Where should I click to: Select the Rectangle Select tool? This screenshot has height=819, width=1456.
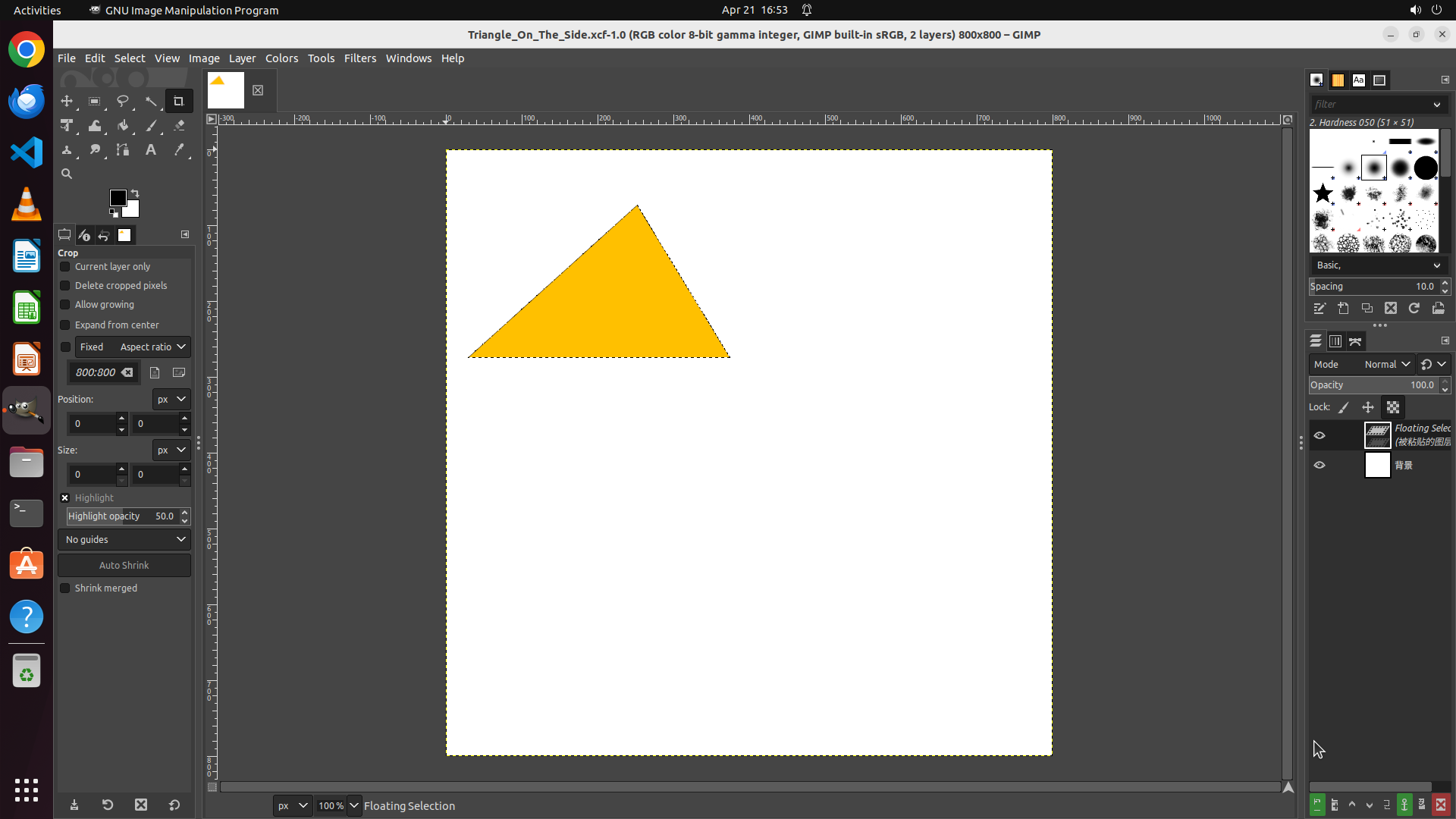[x=95, y=101]
